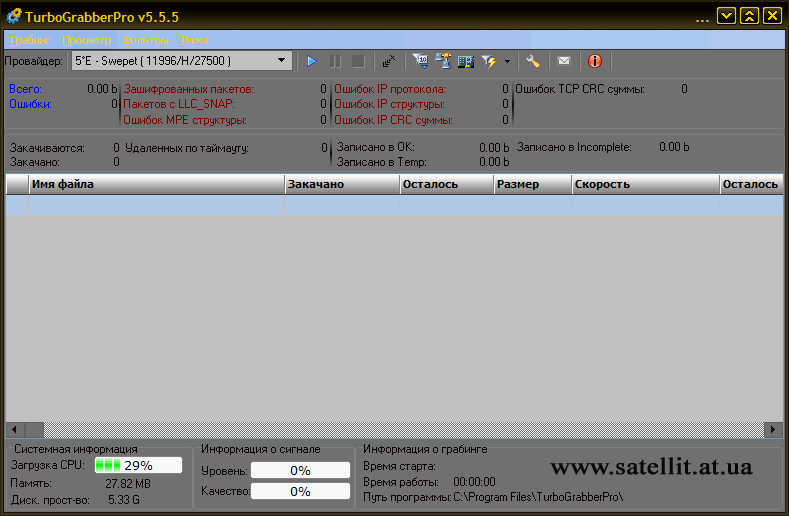Click the Записано в Incomplete label
789x516 pixels.
coord(574,148)
